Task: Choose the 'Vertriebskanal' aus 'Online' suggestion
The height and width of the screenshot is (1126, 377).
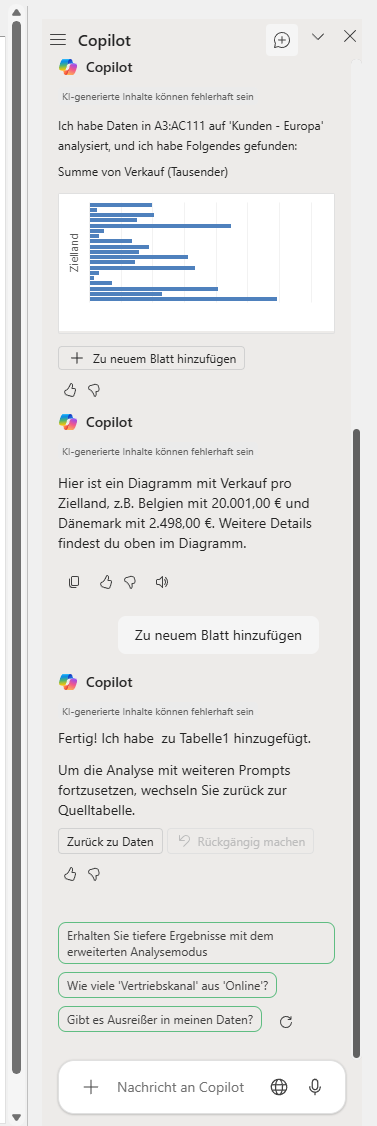Action: point(167,985)
